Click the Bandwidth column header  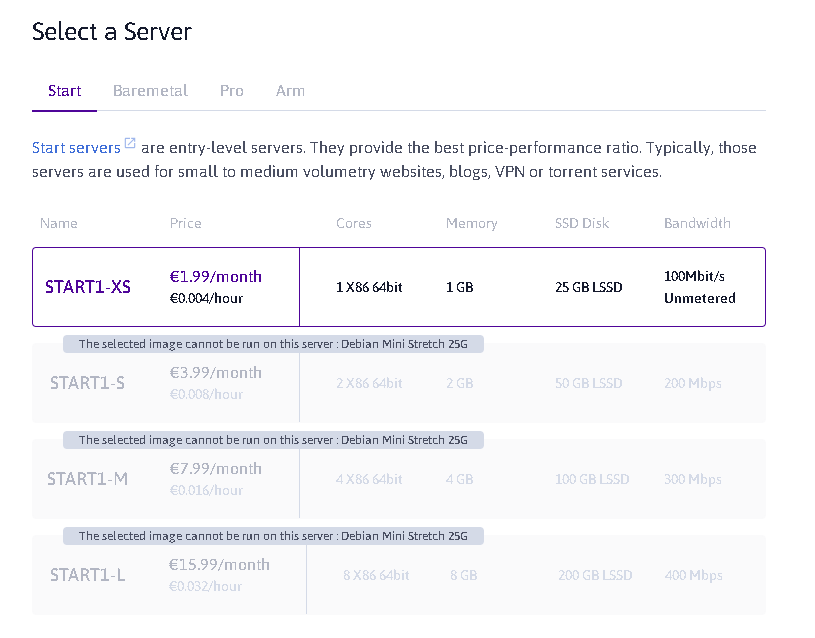(x=697, y=223)
